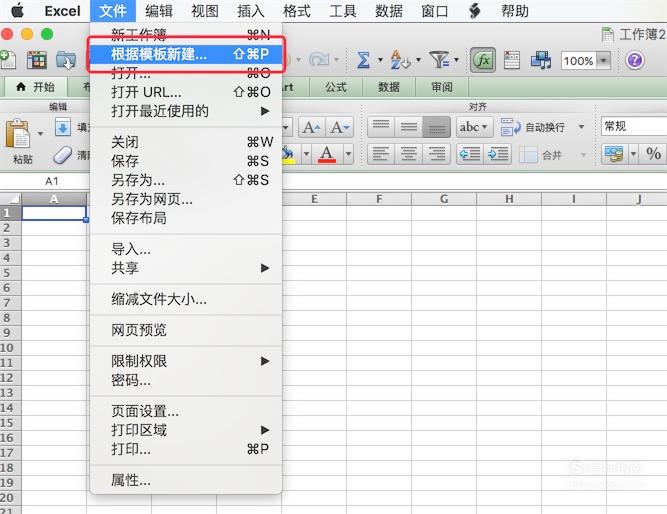Toggle align text right
The height and width of the screenshot is (514, 667).
(436, 154)
